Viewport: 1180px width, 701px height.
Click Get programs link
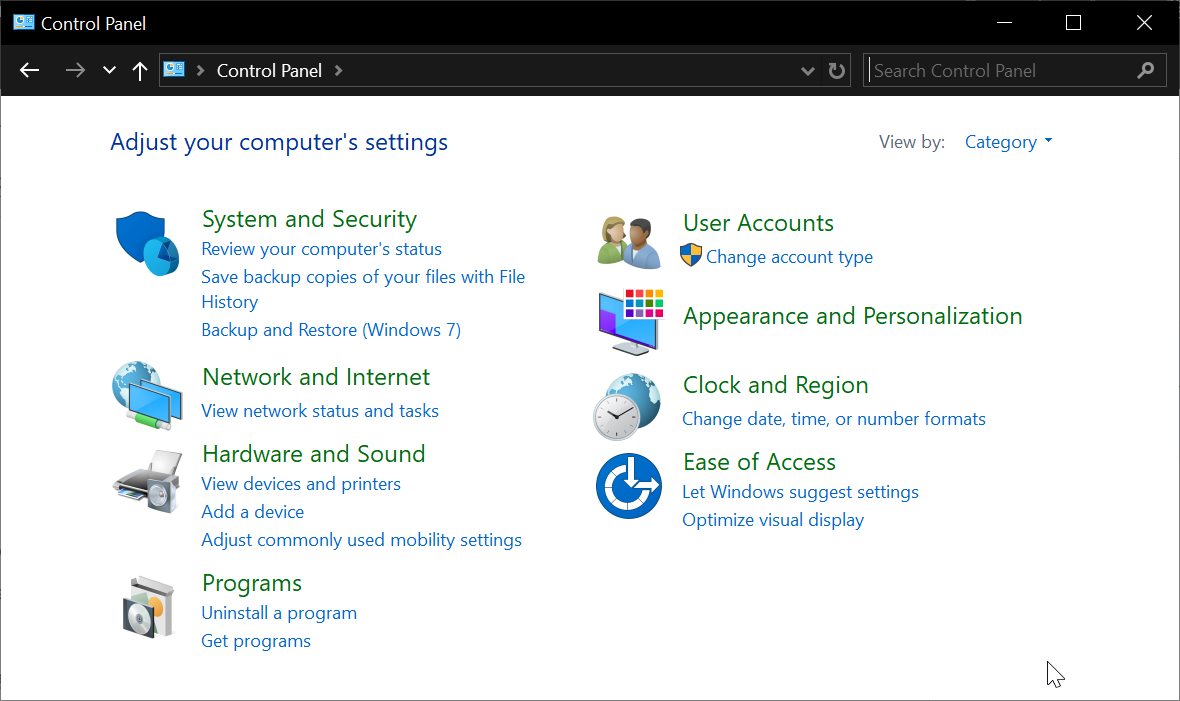click(256, 641)
